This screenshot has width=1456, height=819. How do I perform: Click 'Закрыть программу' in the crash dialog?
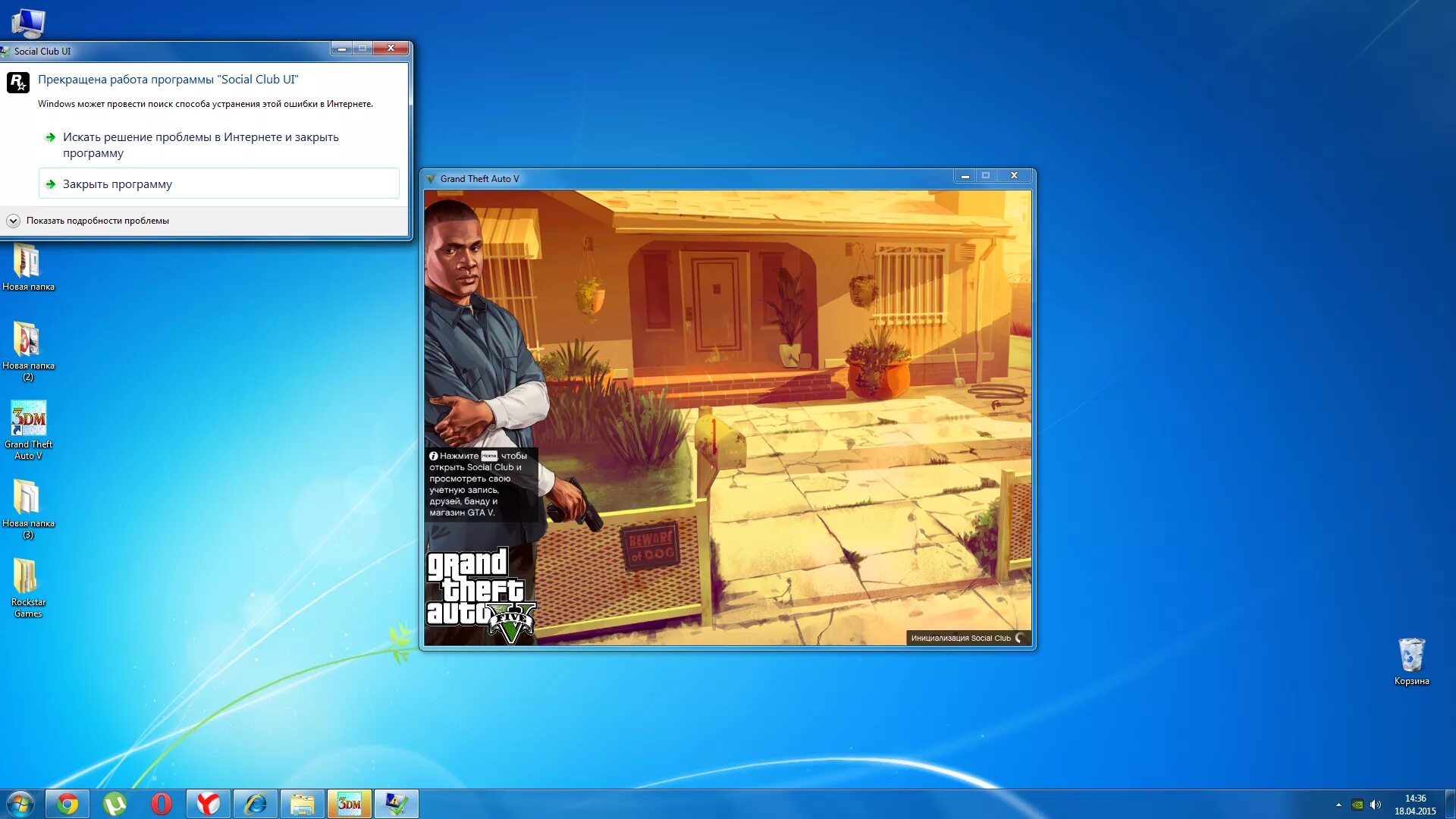(x=118, y=184)
